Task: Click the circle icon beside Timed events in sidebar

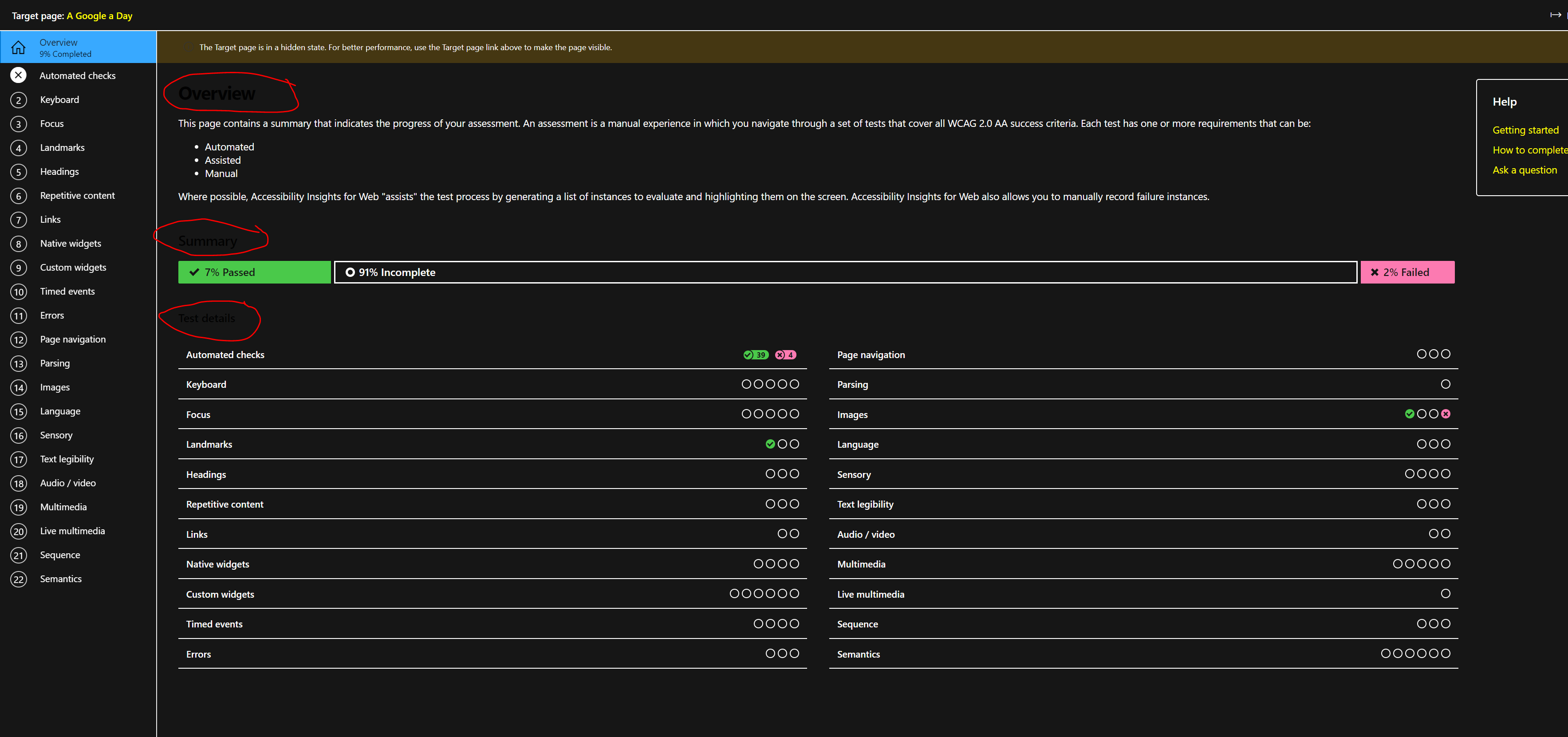Action: 18,292
